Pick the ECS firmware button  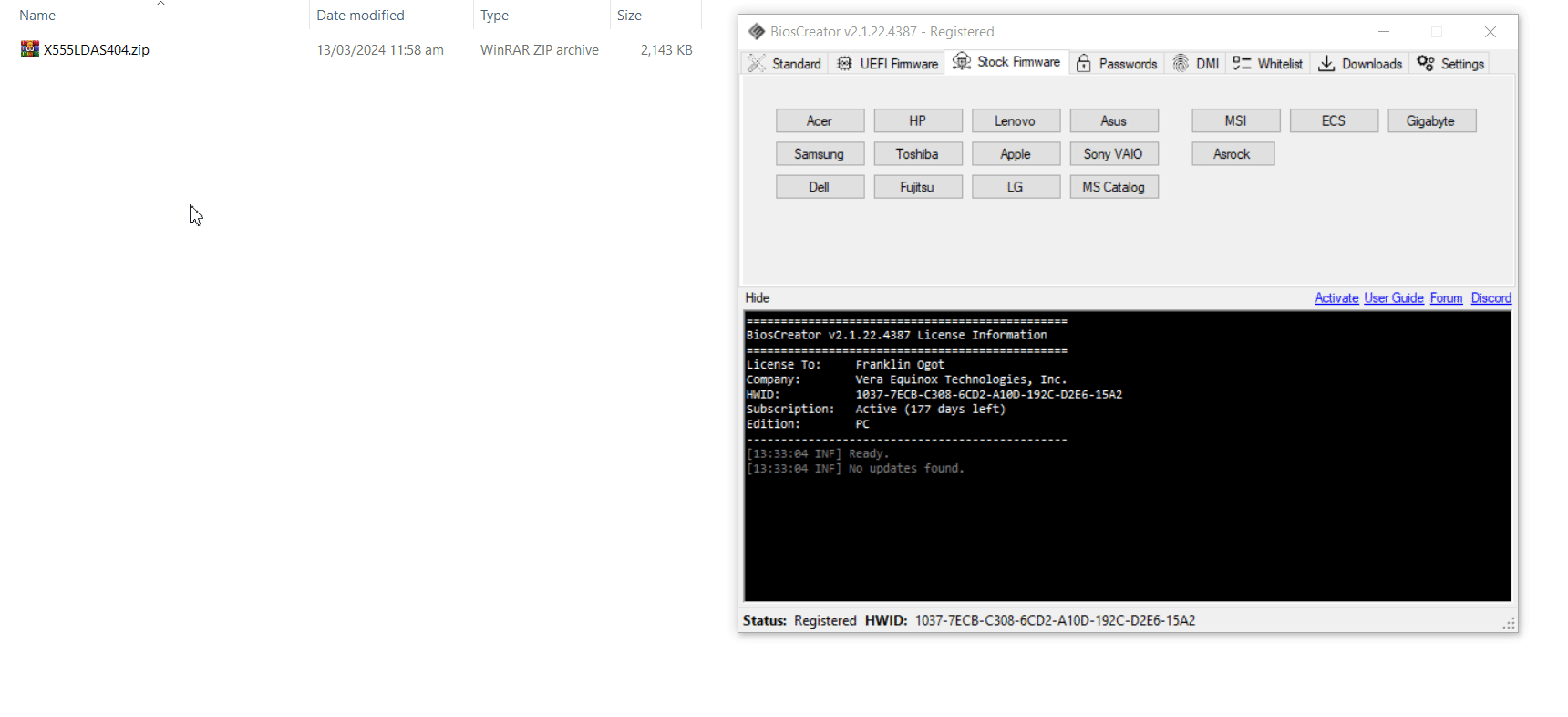click(1334, 120)
